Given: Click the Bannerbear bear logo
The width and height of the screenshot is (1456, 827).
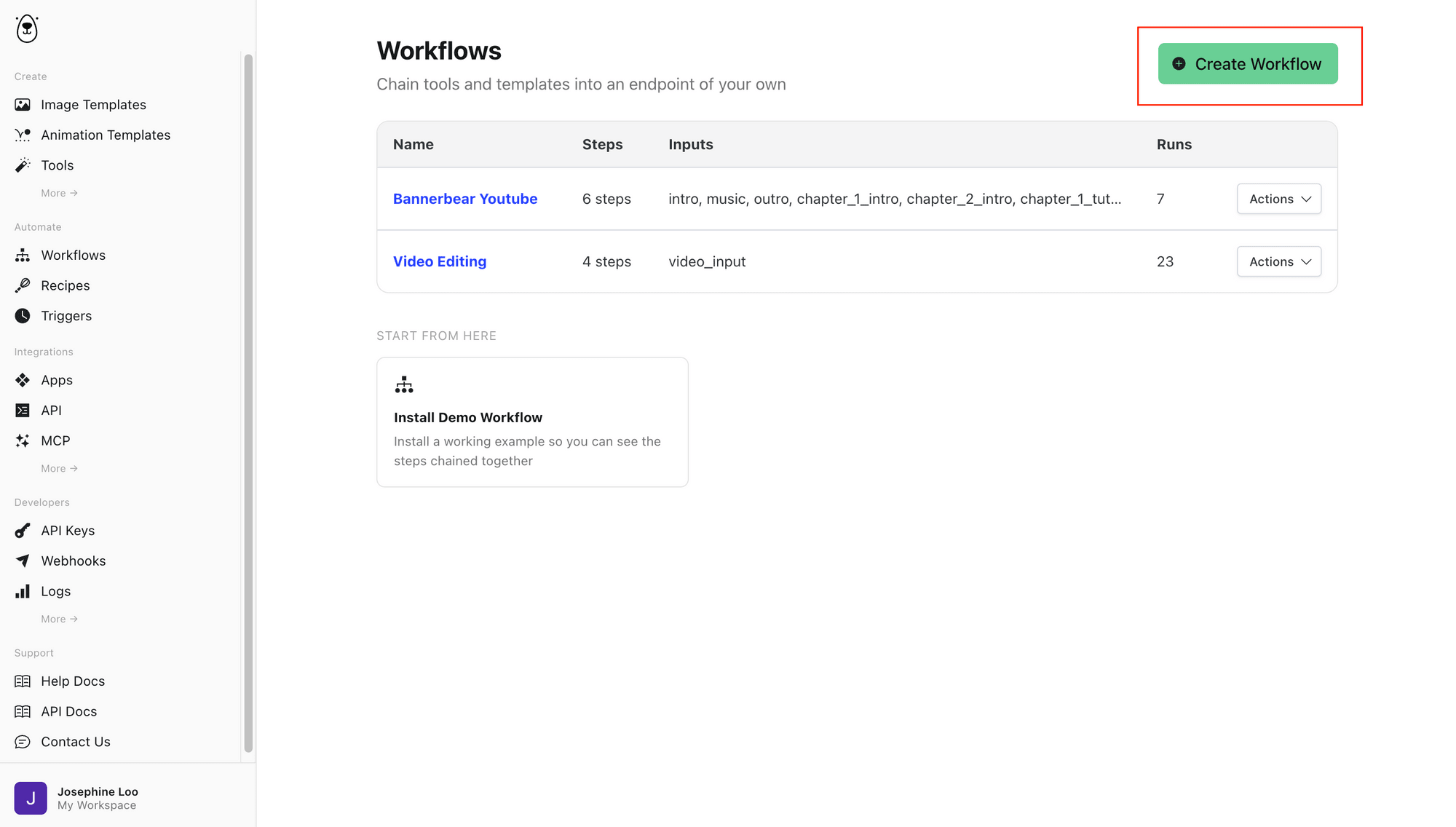Looking at the screenshot, I should point(27,29).
